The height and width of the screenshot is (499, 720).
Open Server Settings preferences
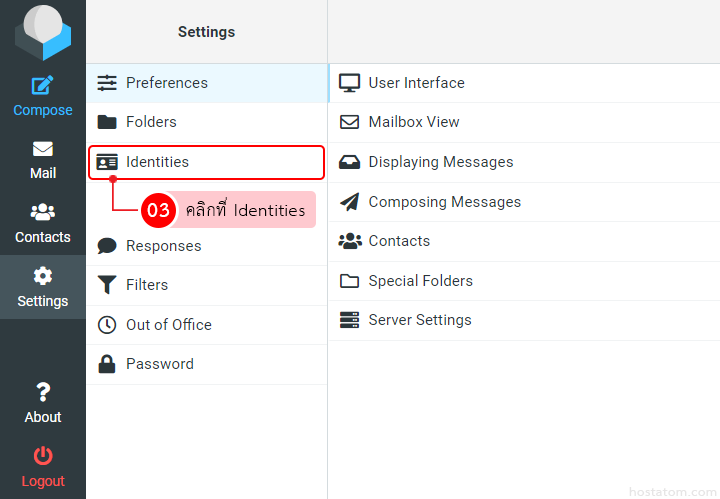click(419, 320)
